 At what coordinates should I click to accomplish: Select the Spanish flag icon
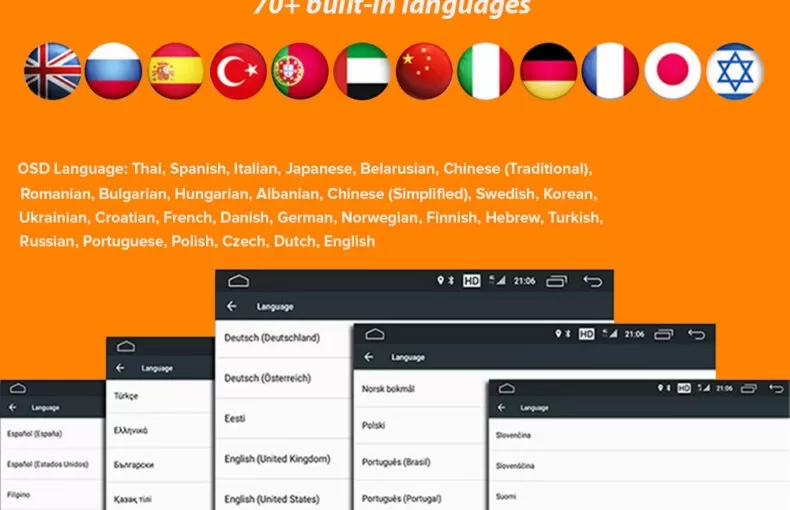point(176,71)
